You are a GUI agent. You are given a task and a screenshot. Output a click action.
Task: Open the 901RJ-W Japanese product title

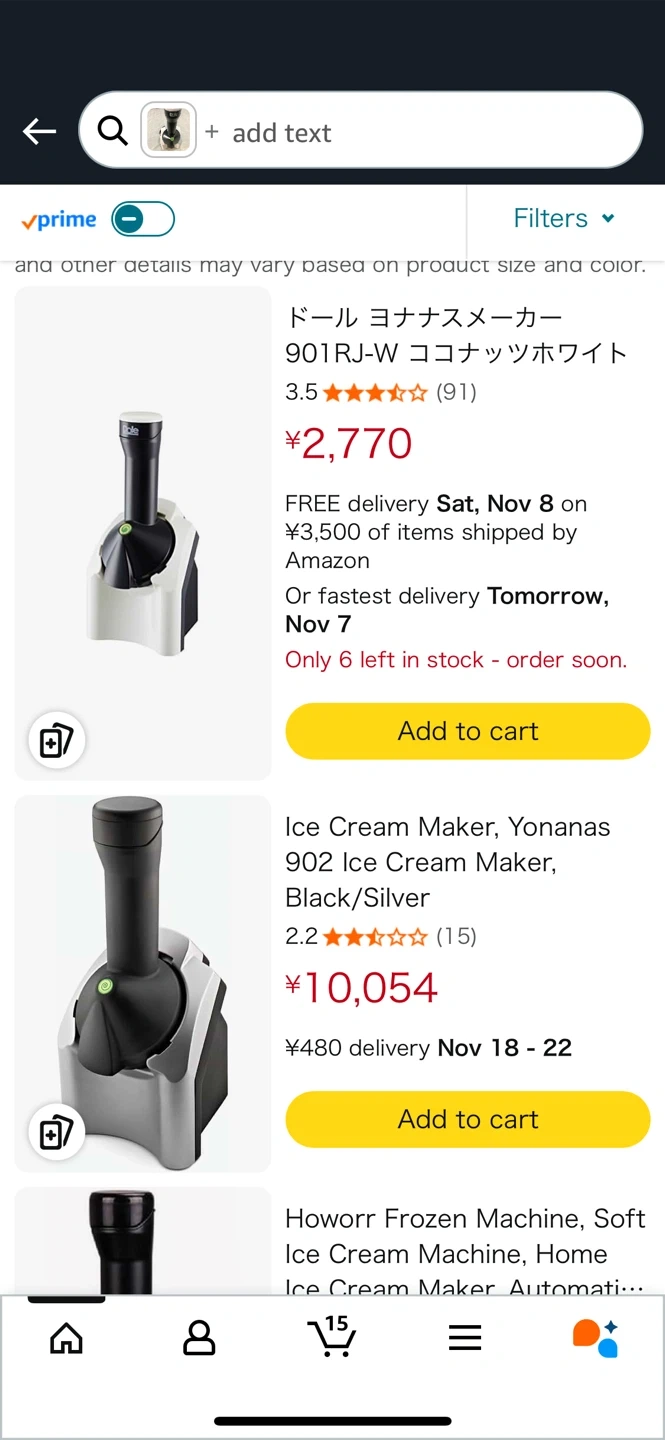pos(456,335)
